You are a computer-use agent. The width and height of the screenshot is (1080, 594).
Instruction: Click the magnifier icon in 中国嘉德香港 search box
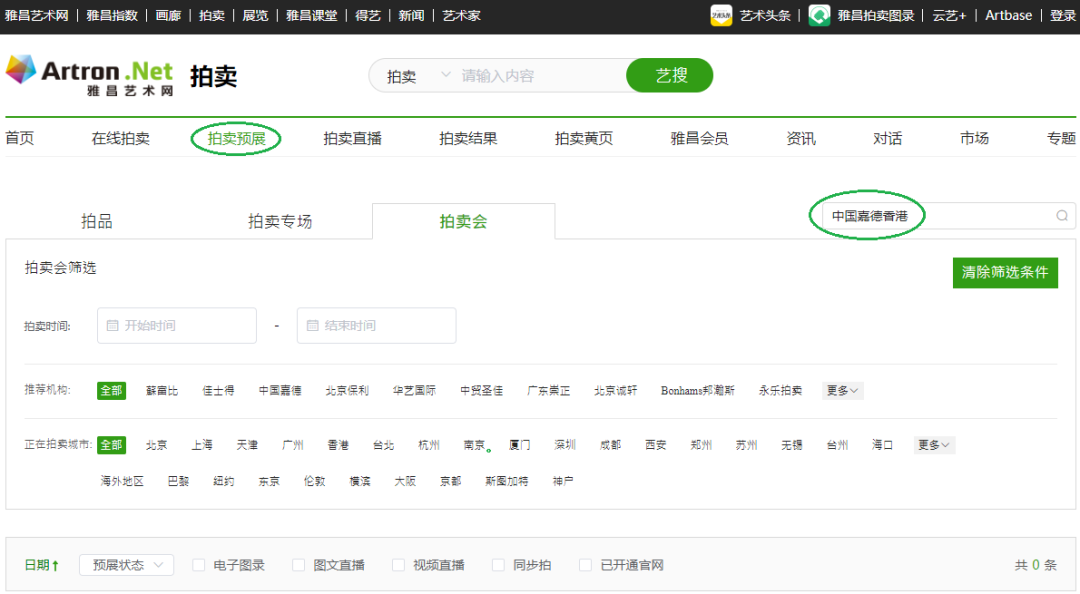pyautogui.click(x=1062, y=216)
